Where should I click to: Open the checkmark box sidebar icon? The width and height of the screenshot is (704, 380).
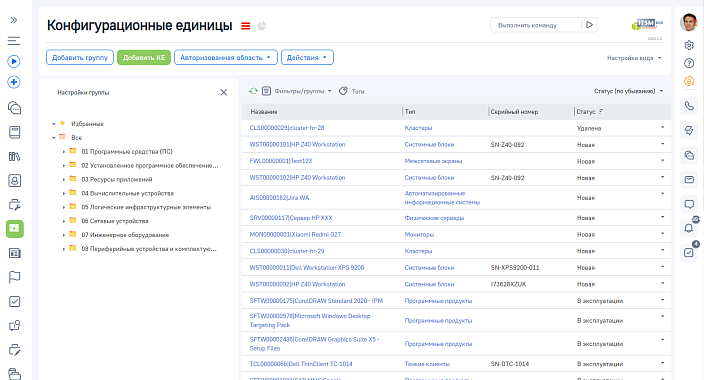point(14,301)
